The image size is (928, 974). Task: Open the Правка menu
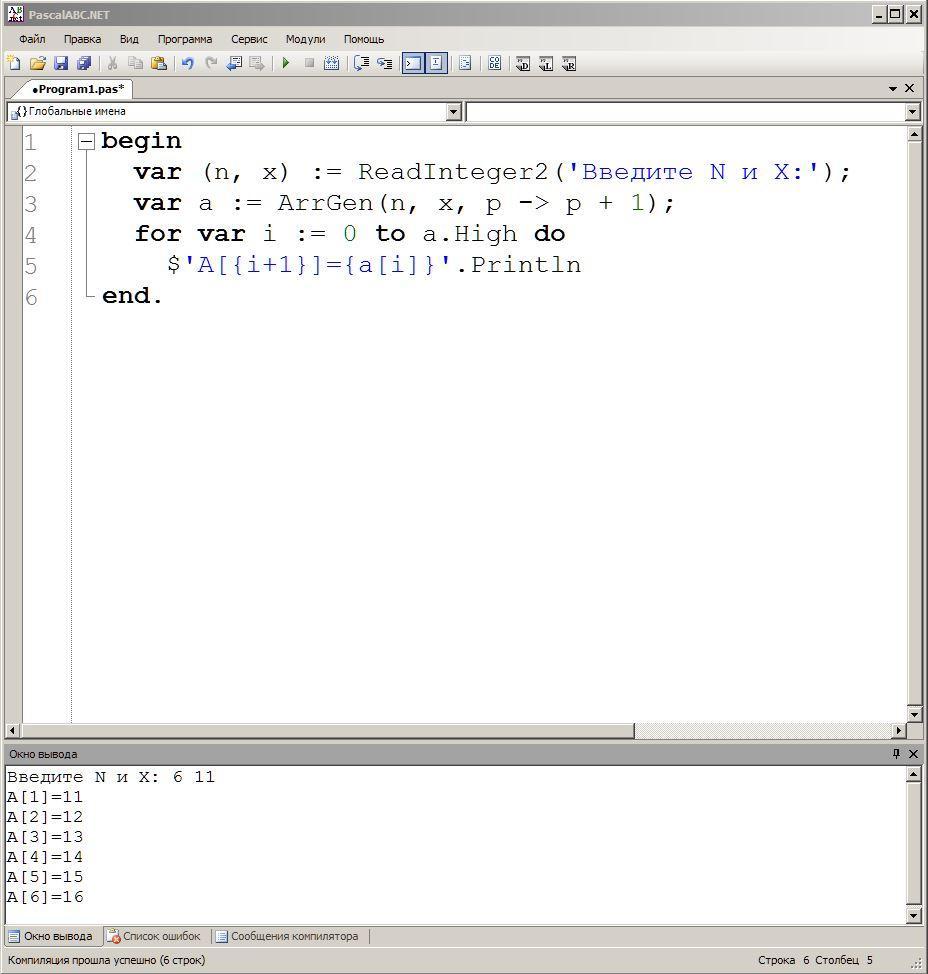83,39
